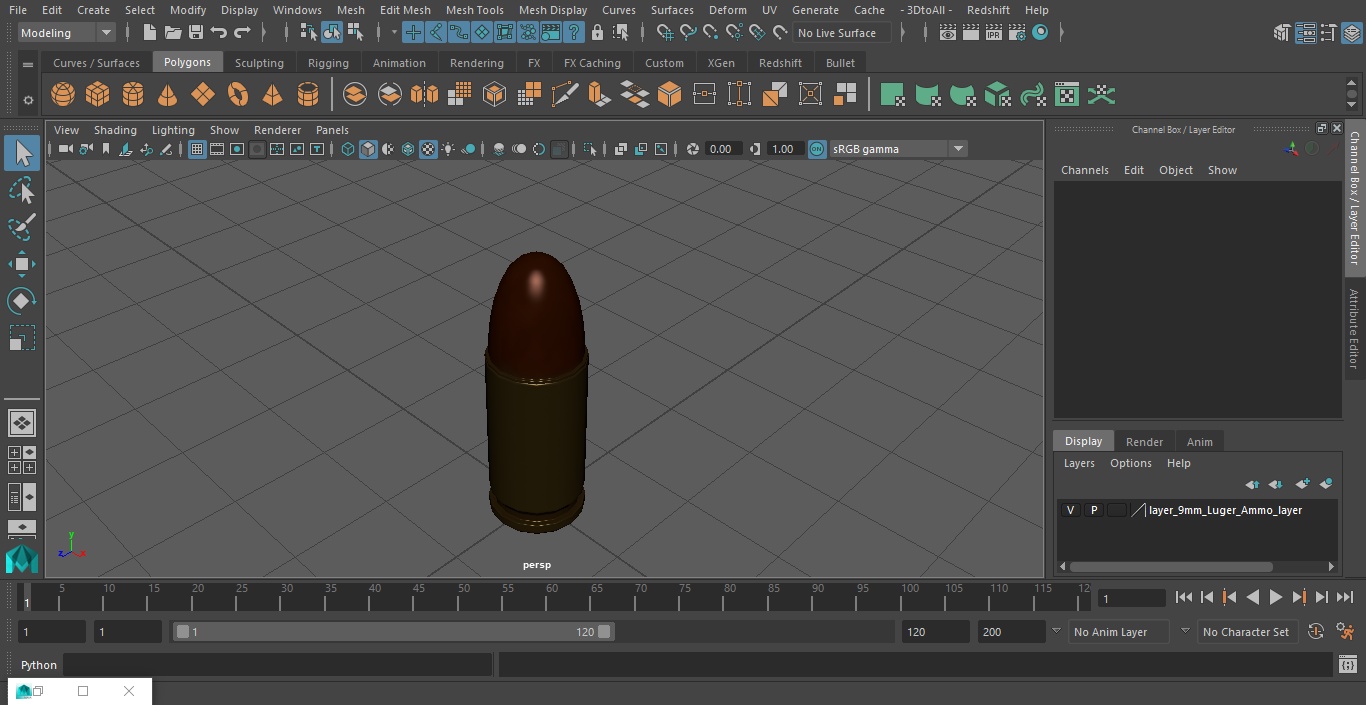Open the Modeling workspace menu set dropdown
Image resolution: width=1366 pixels, height=705 pixels.
click(67, 33)
